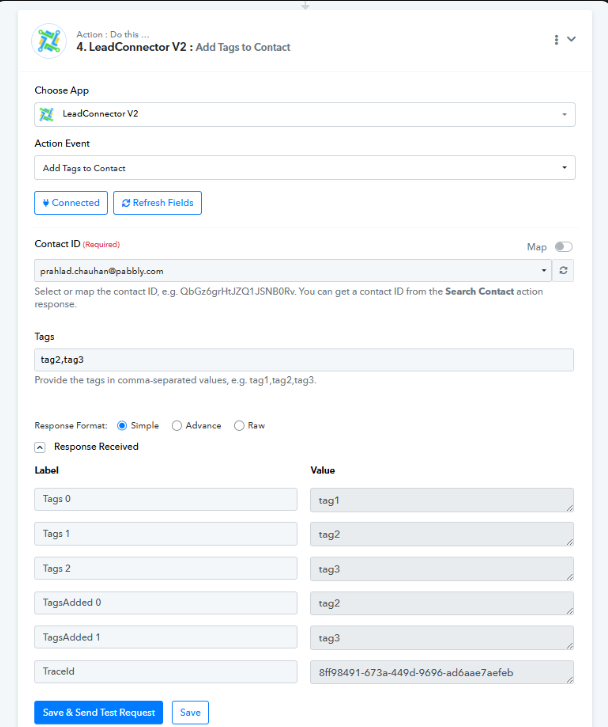Click the Refresh Fields button
This screenshot has width=608, height=727.
pos(157,203)
